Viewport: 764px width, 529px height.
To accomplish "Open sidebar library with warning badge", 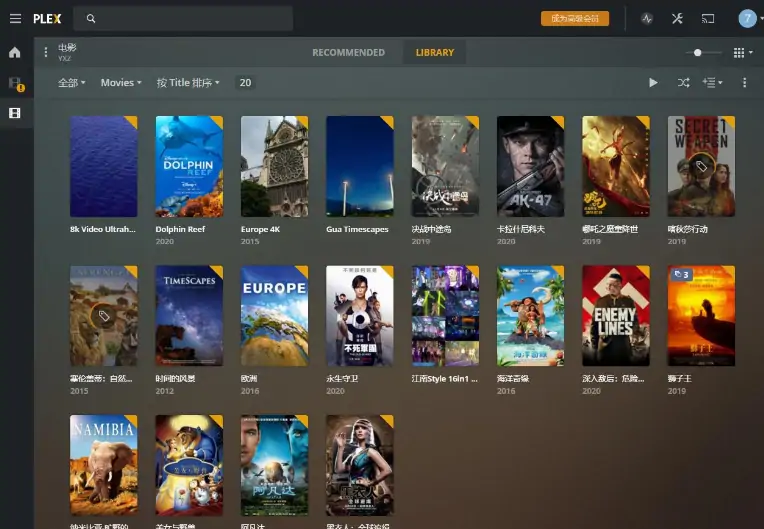I will click(x=16, y=84).
